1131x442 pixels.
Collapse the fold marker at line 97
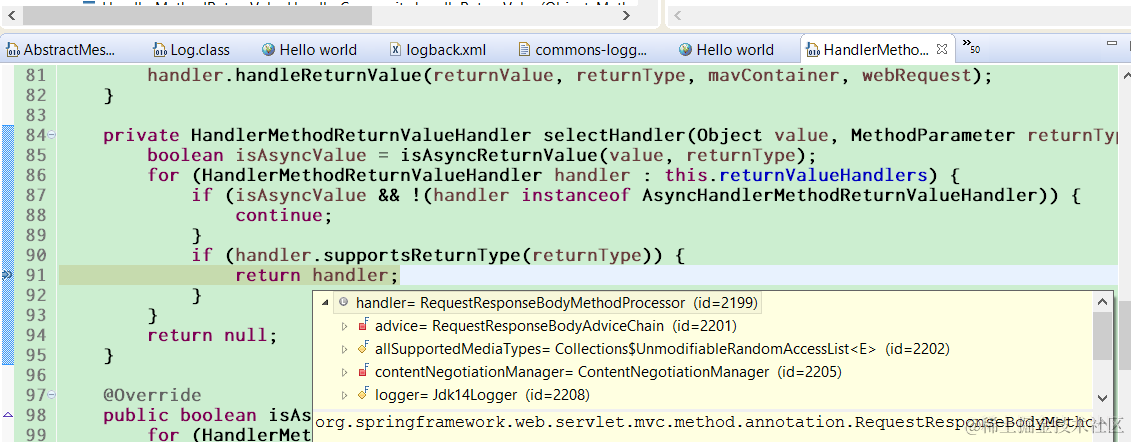click(x=52, y=395)
